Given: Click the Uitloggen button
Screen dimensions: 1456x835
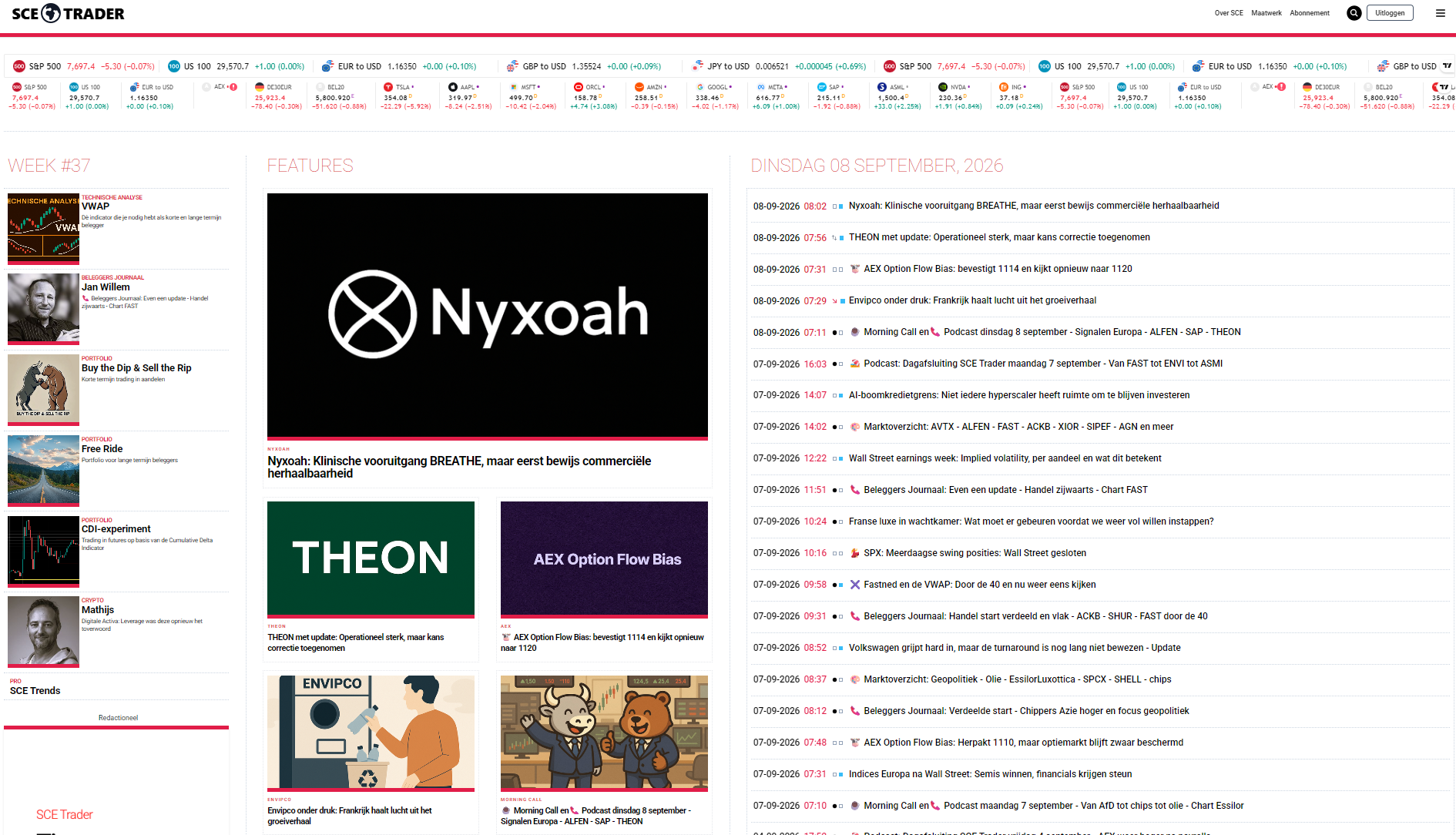Looking at the screenshot, I should pyautogui.click(x=1390, y=13).
